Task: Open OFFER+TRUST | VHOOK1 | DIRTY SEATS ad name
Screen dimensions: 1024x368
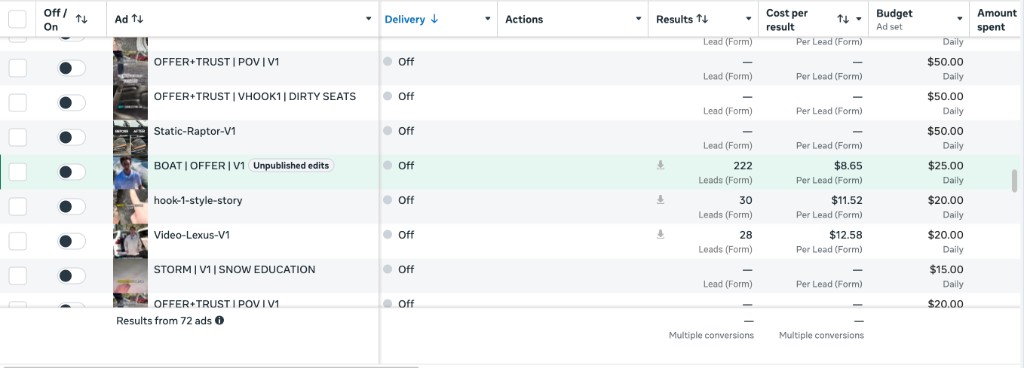Action: coord(255,97)
